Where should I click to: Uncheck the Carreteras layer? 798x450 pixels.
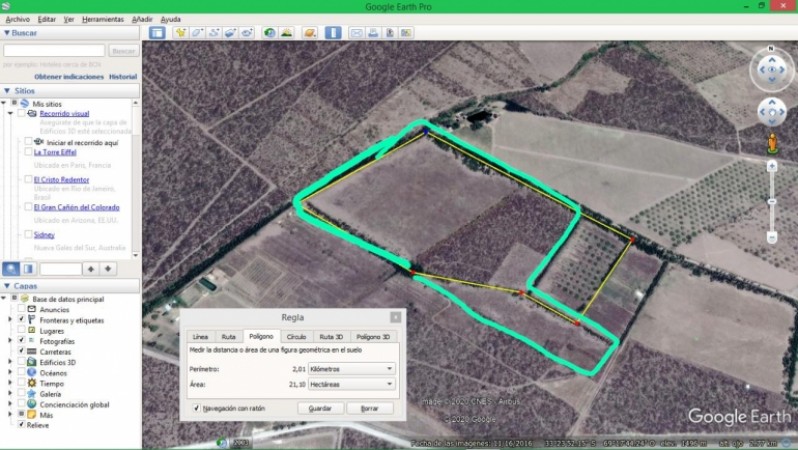(21, 351)
